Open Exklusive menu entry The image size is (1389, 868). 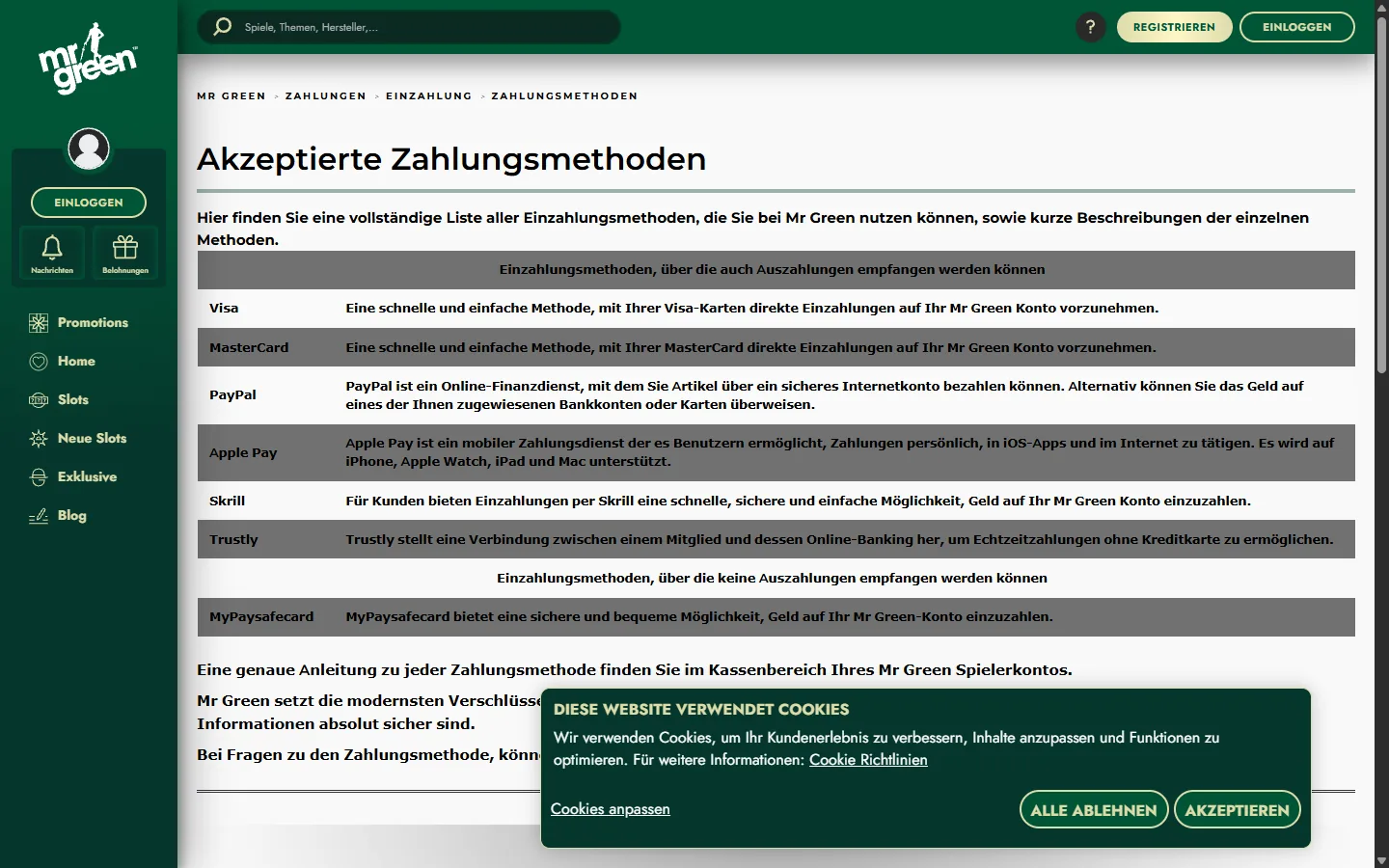tap(87, 476)
